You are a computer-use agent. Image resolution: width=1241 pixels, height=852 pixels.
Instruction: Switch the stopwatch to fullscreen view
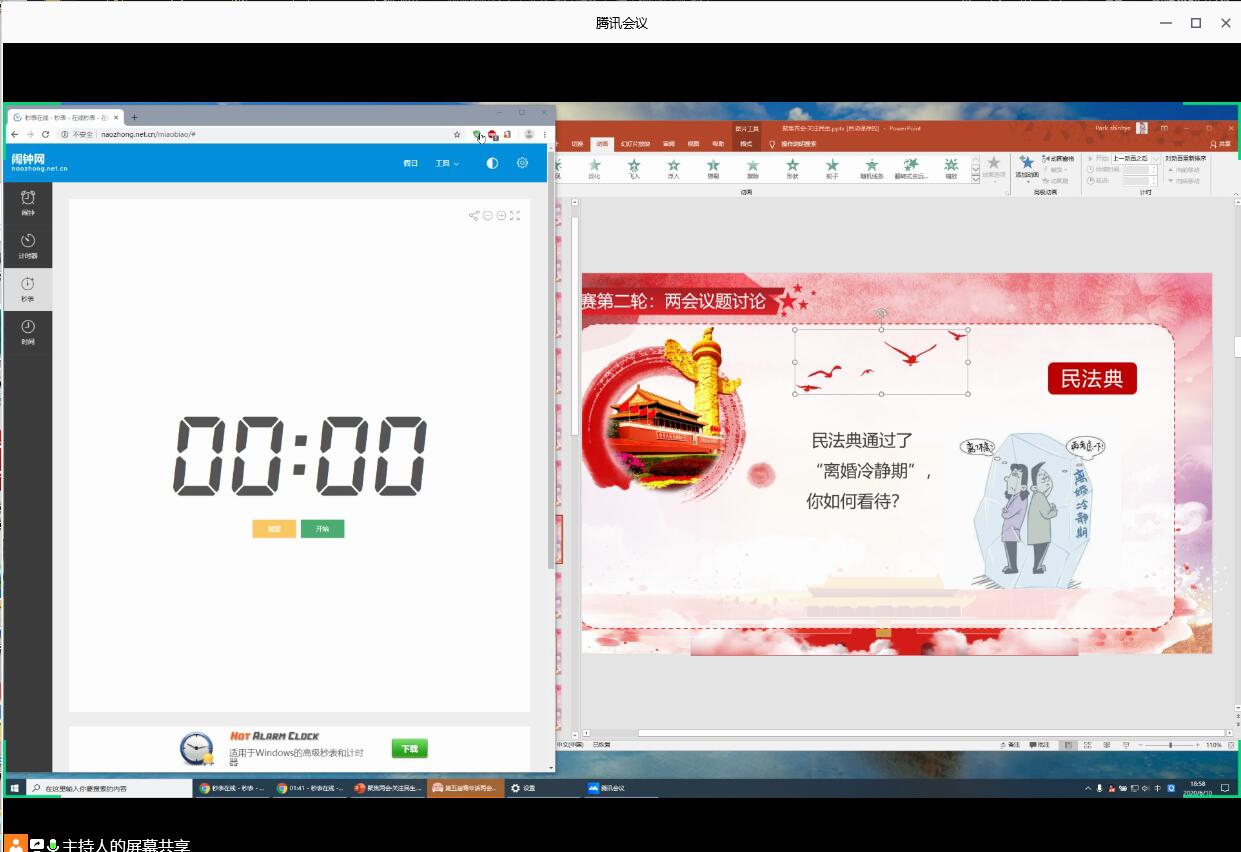tap(515, 215)
